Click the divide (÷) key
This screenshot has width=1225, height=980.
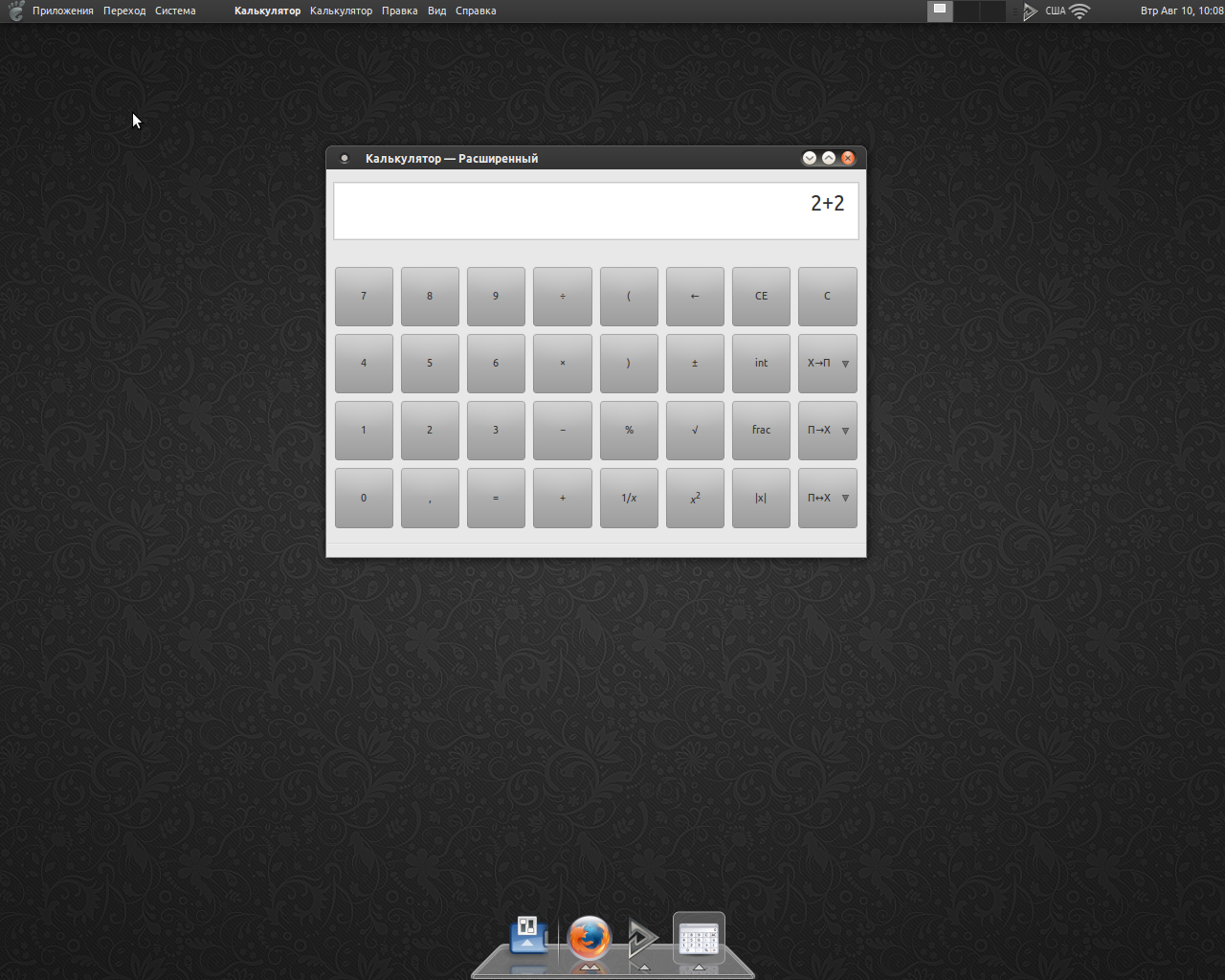click(x=563, y=297)
